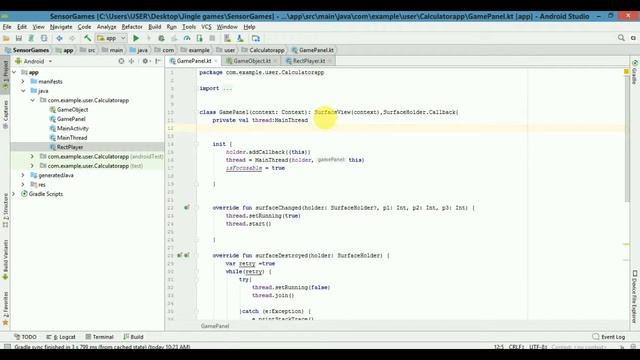Collapse the java folder
The height and width of the screenshot is (360, 640).
click(23, 91)
